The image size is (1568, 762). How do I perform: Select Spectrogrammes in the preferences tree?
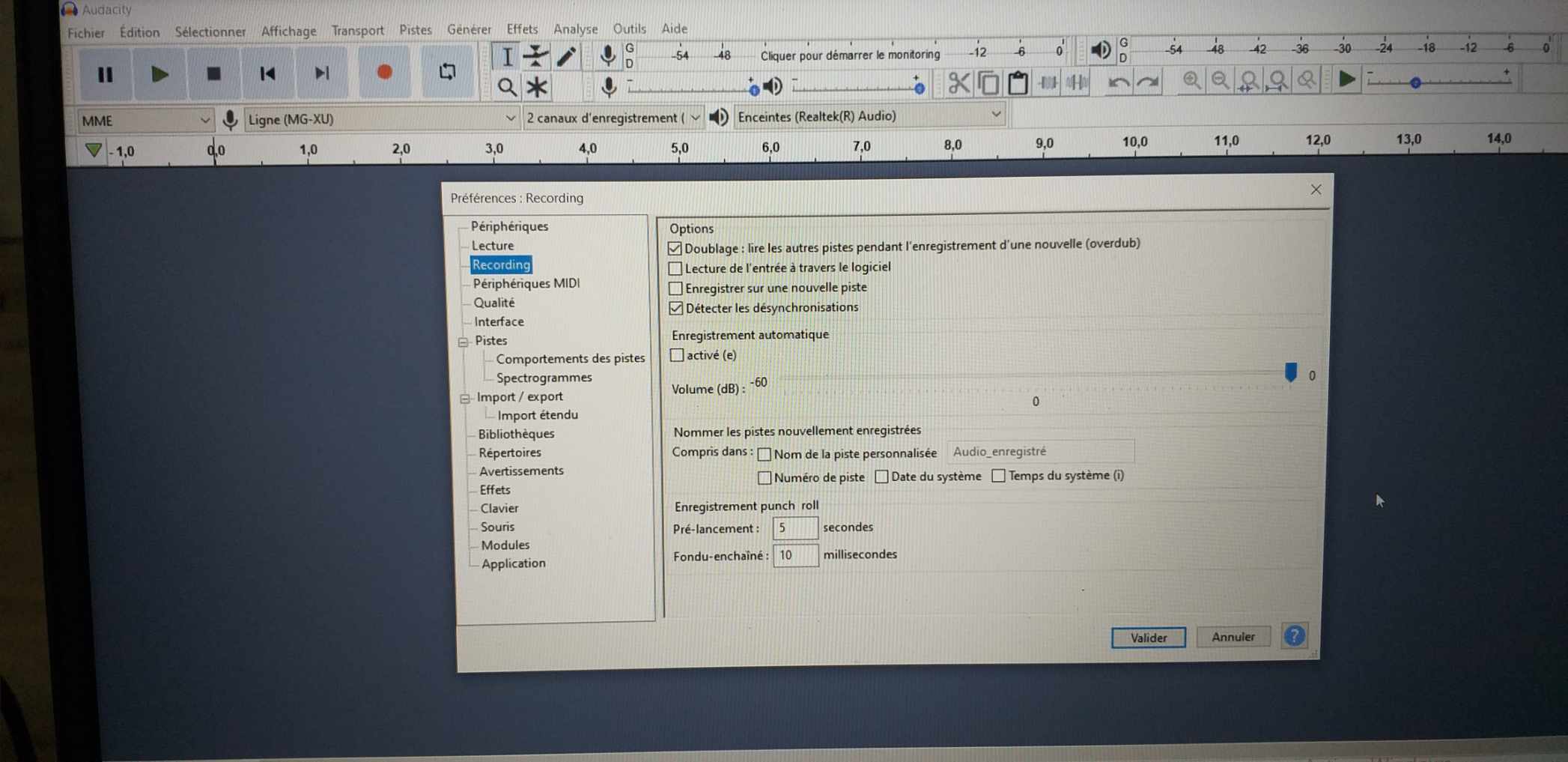coord(544,378)
